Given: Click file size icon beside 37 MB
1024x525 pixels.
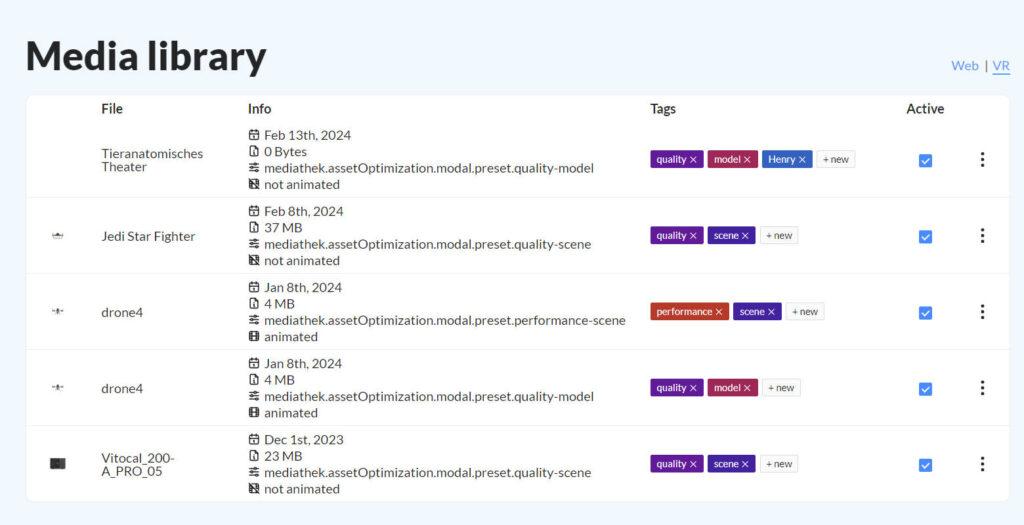Looking at the screenshot, I should coord(254,227).
